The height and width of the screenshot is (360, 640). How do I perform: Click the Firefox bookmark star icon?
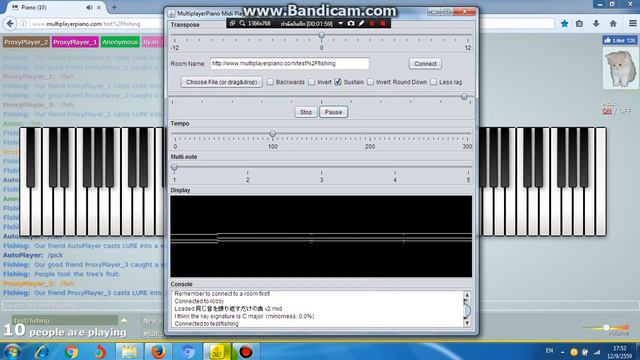coord(564,24)
